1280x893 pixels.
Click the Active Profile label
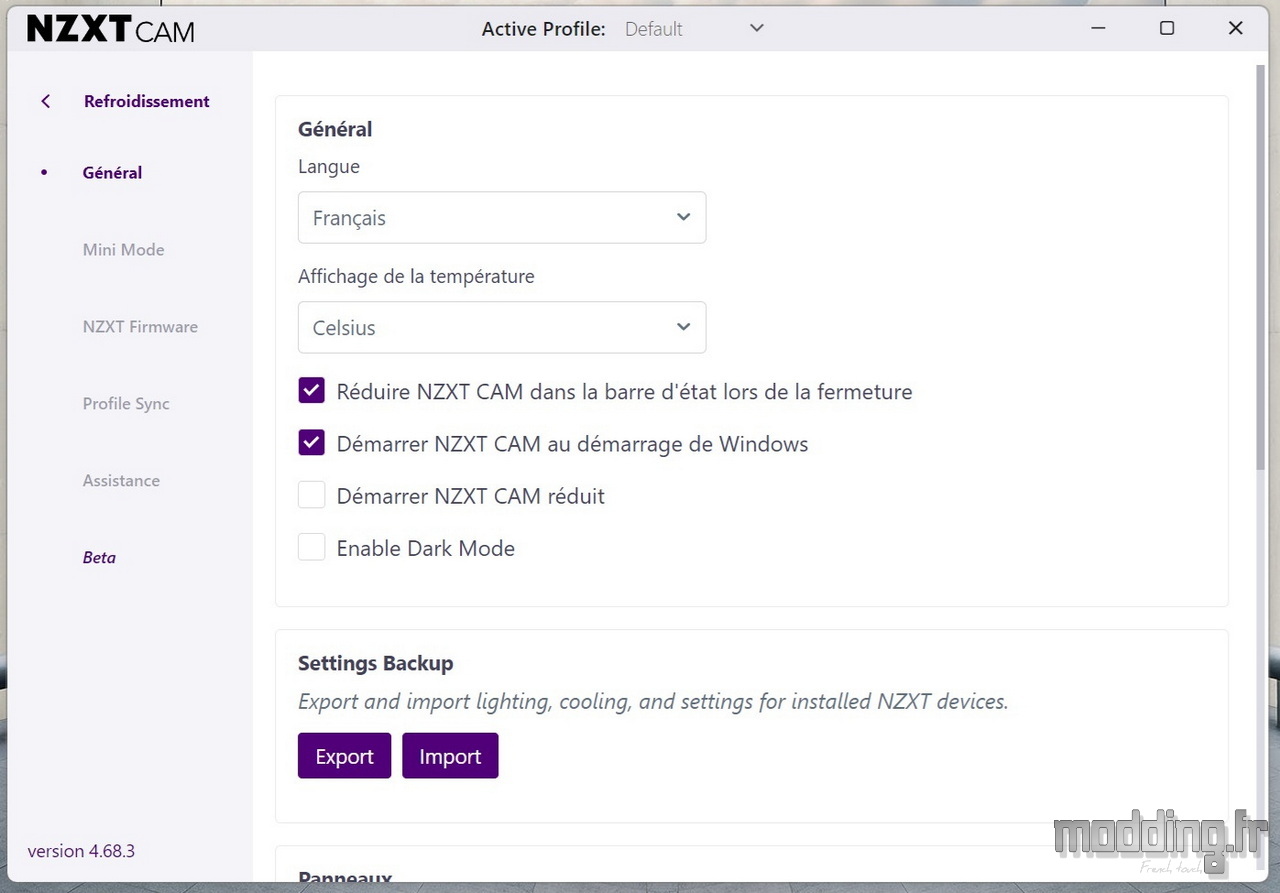[x=544, y=29]
